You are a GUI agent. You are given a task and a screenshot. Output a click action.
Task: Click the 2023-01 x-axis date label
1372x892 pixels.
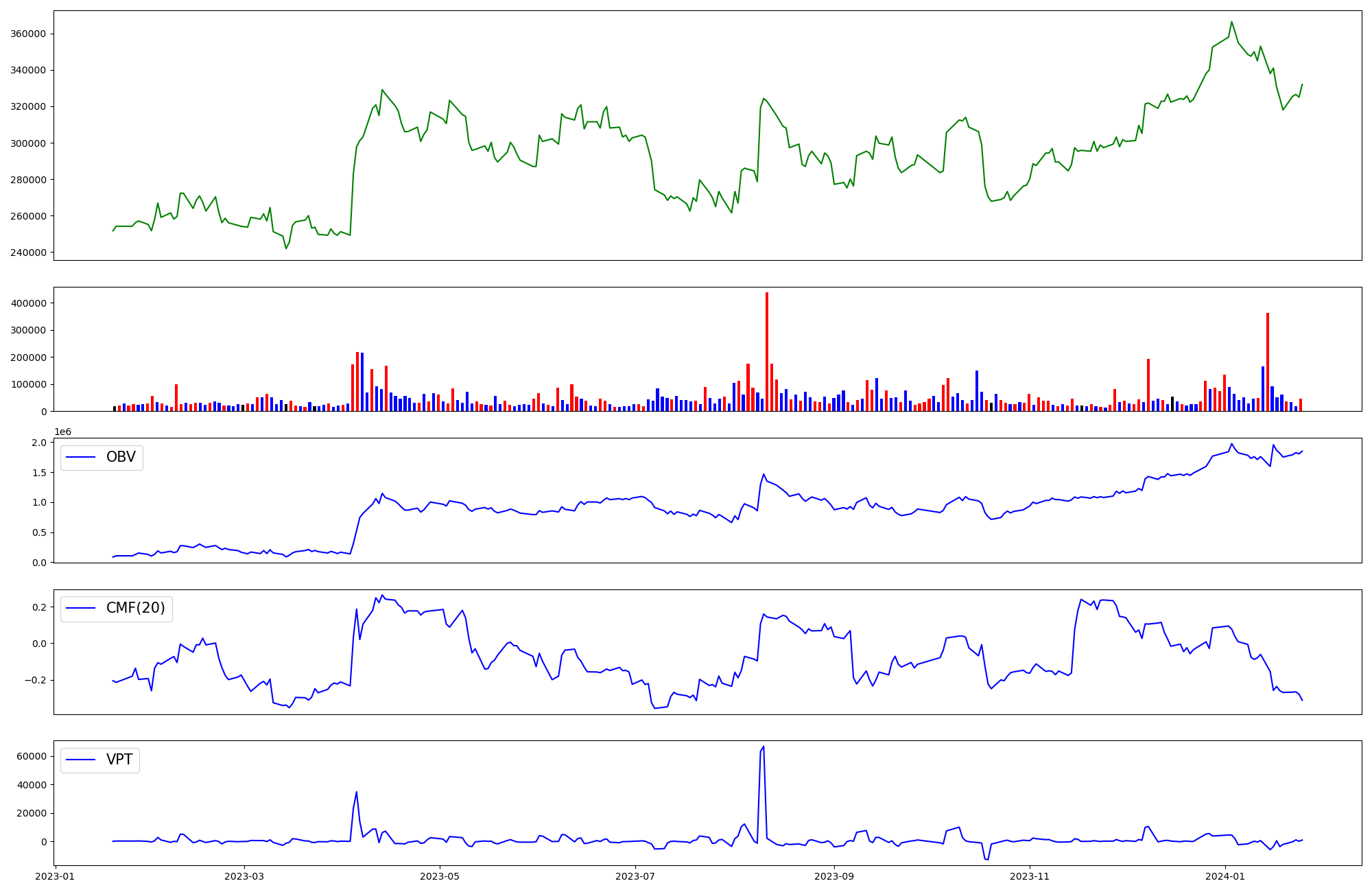55,876
